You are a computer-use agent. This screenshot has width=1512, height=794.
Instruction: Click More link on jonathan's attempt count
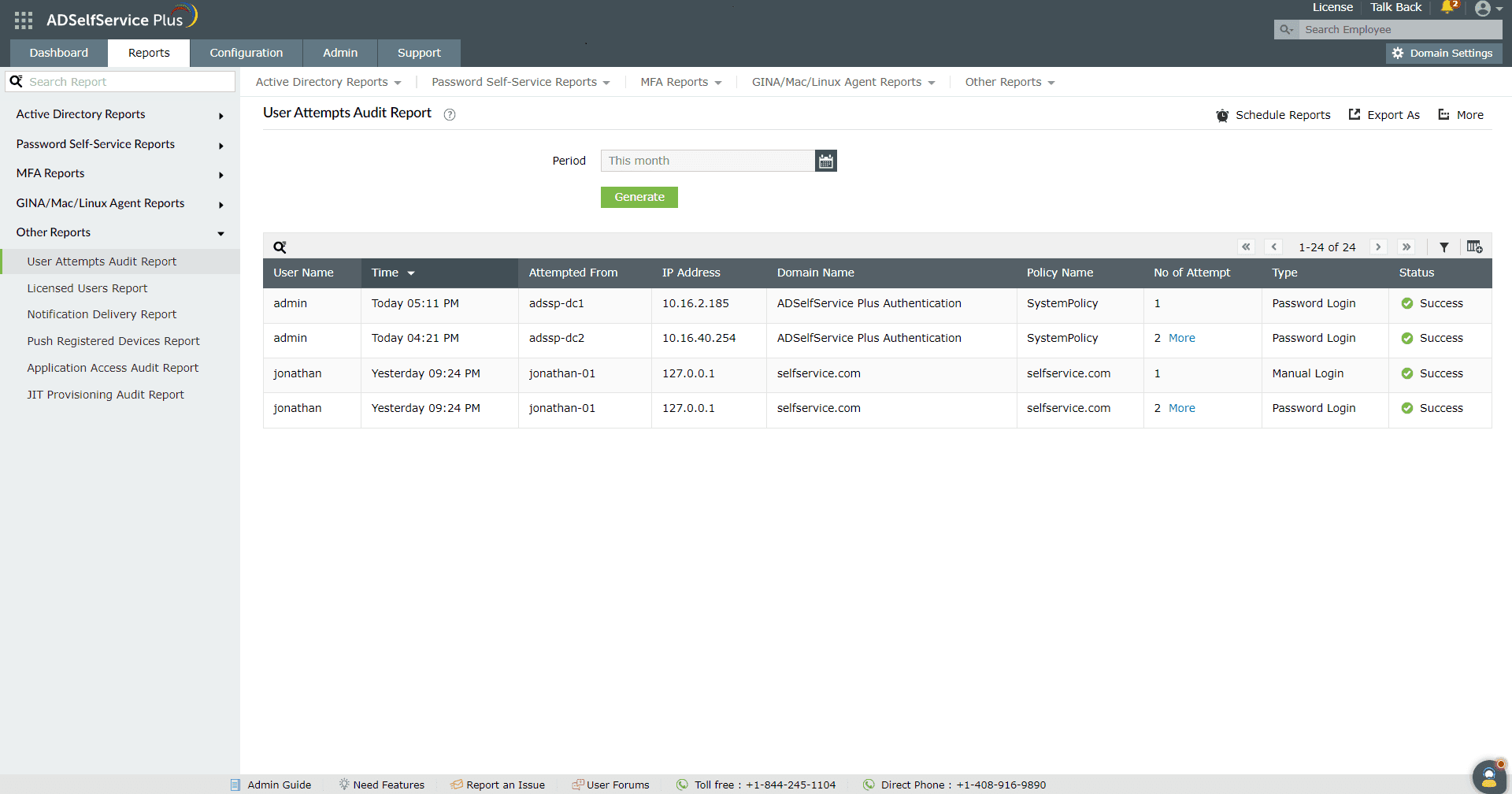pos(1184,407)
